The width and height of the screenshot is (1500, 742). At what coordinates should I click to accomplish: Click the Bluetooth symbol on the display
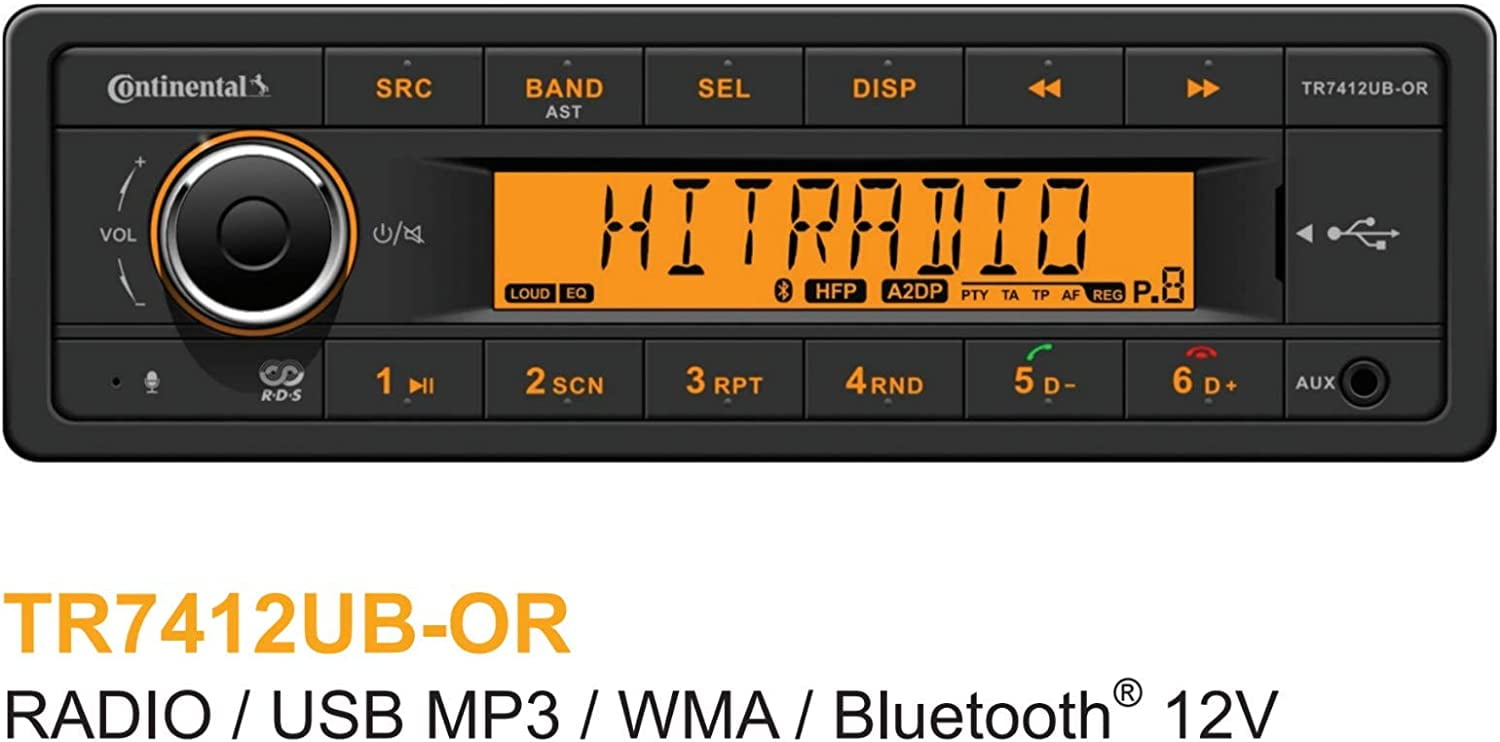[x=784, y=292]
